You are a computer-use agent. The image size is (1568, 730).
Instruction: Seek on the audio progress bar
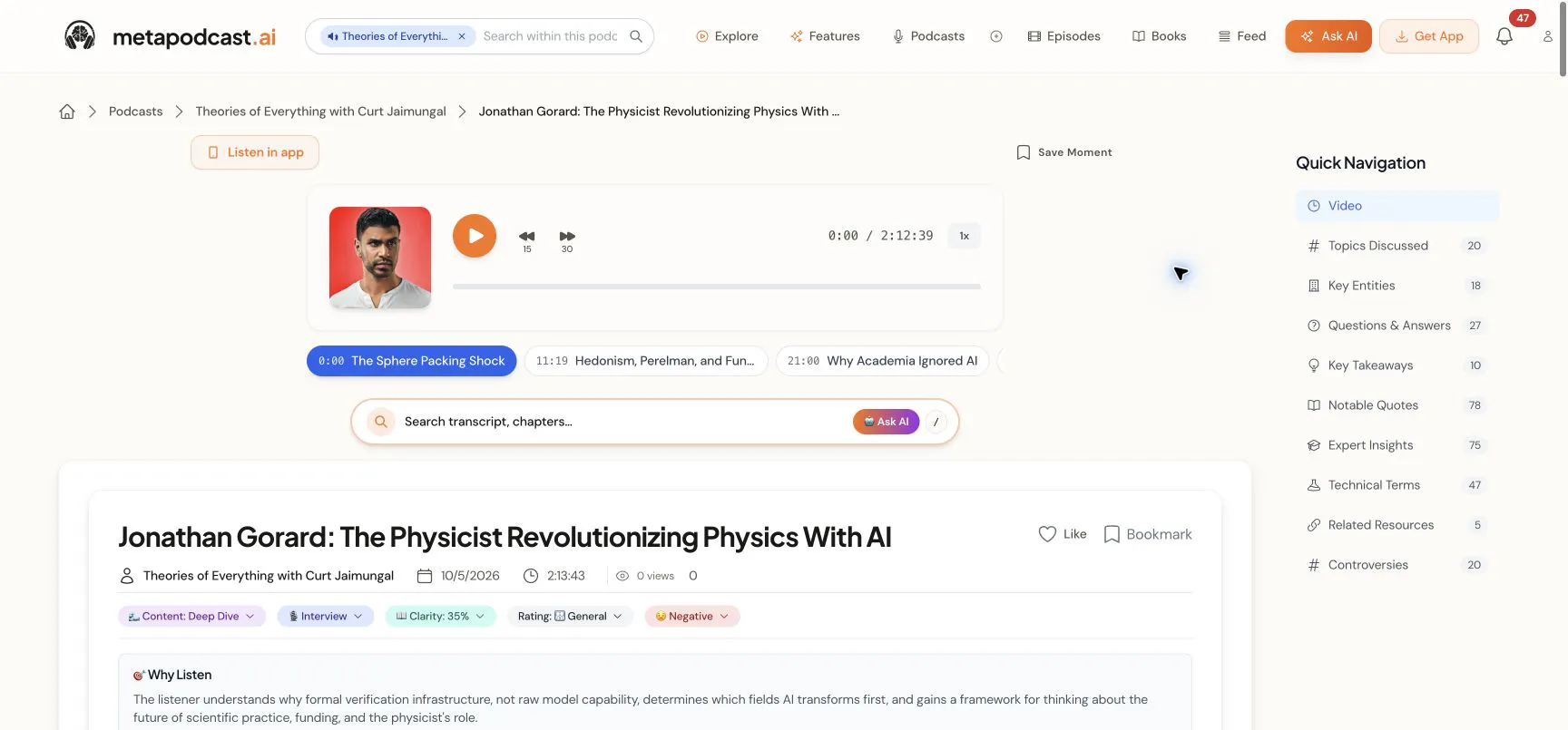click(717, 287)
